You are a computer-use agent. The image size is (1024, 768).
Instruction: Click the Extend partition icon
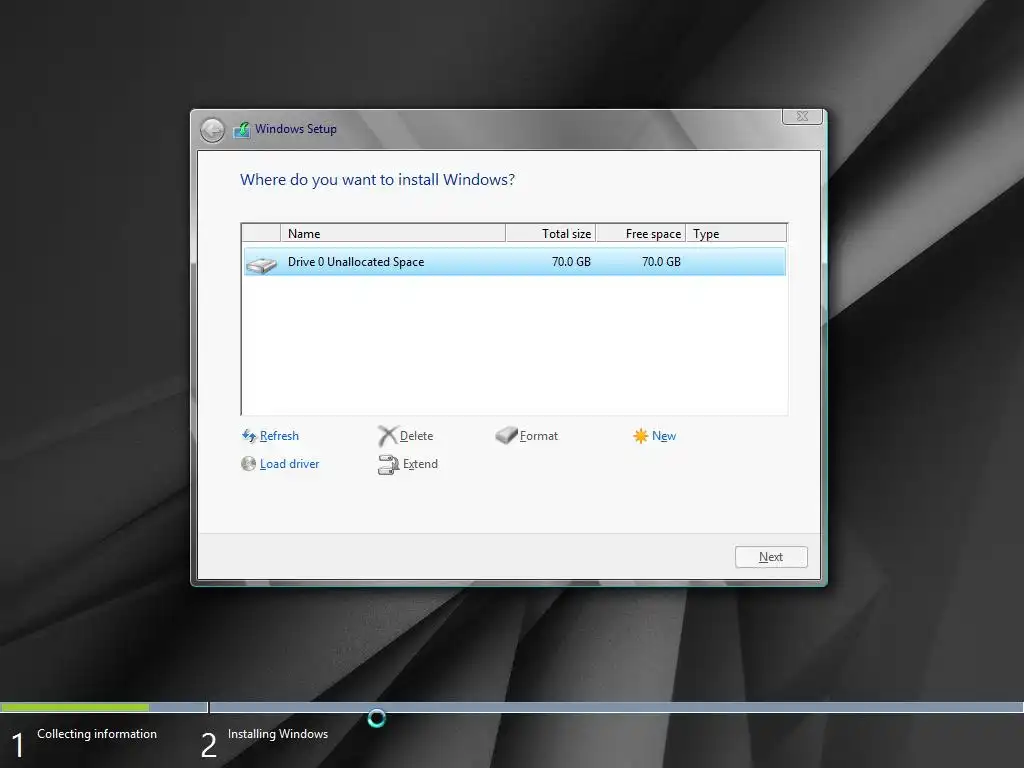coord(388,464)
